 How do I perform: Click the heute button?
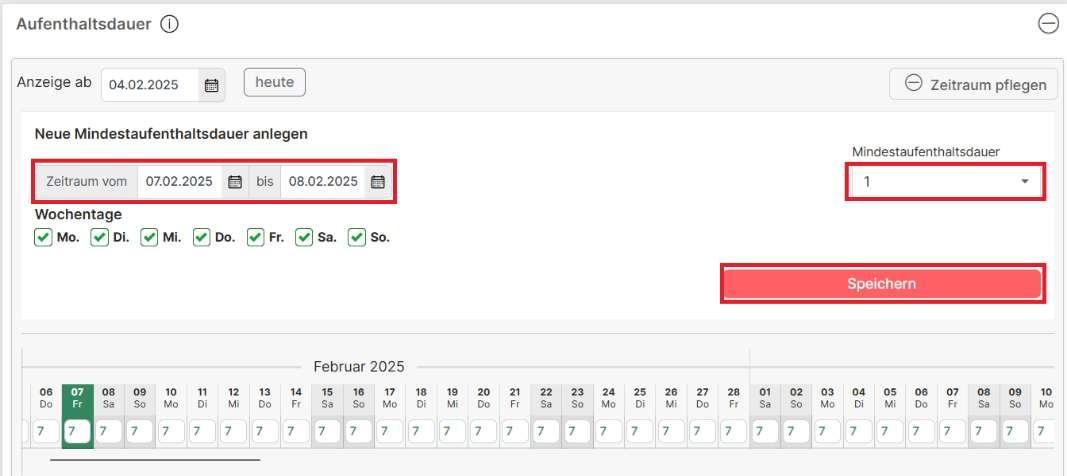tap(274, 83)
